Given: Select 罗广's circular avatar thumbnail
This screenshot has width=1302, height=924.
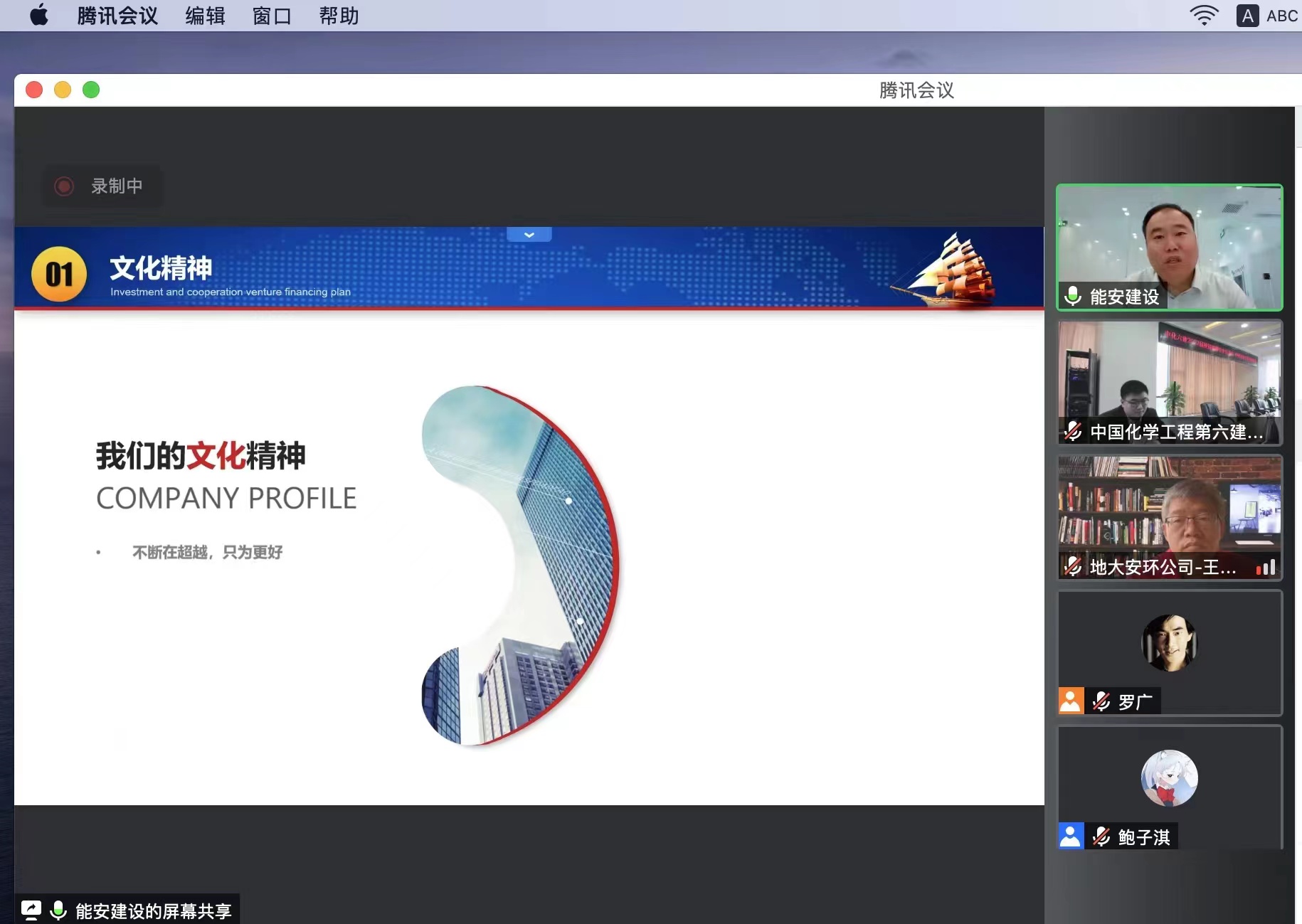Looking at the screenshot, I should click(1169, 643).
